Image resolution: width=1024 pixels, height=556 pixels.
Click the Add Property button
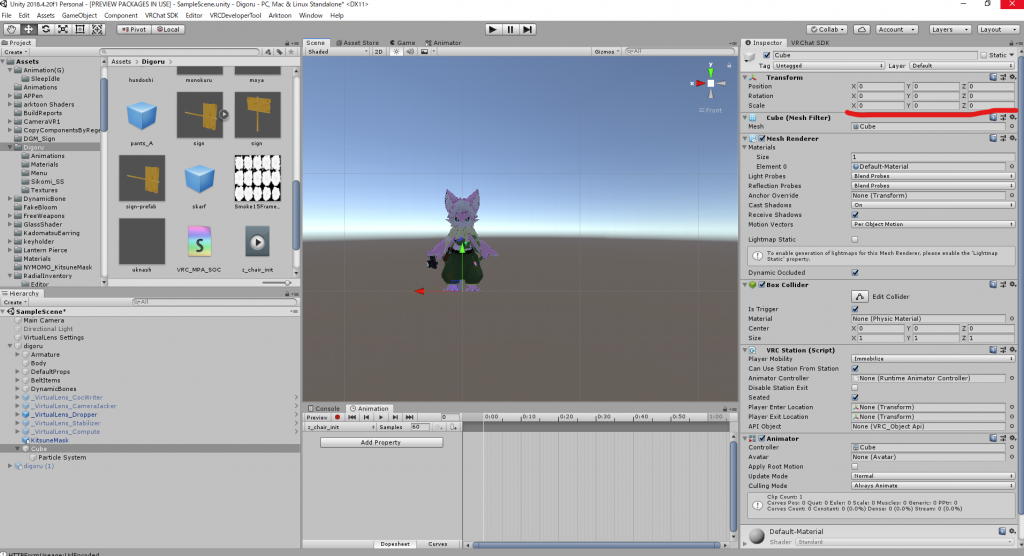(381, 442)
